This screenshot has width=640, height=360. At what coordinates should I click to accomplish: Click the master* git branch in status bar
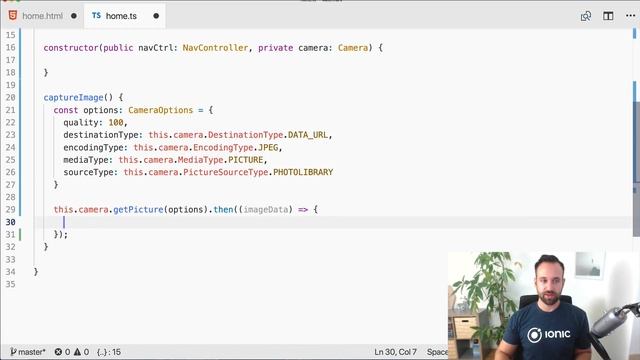[x=28, y=352]
